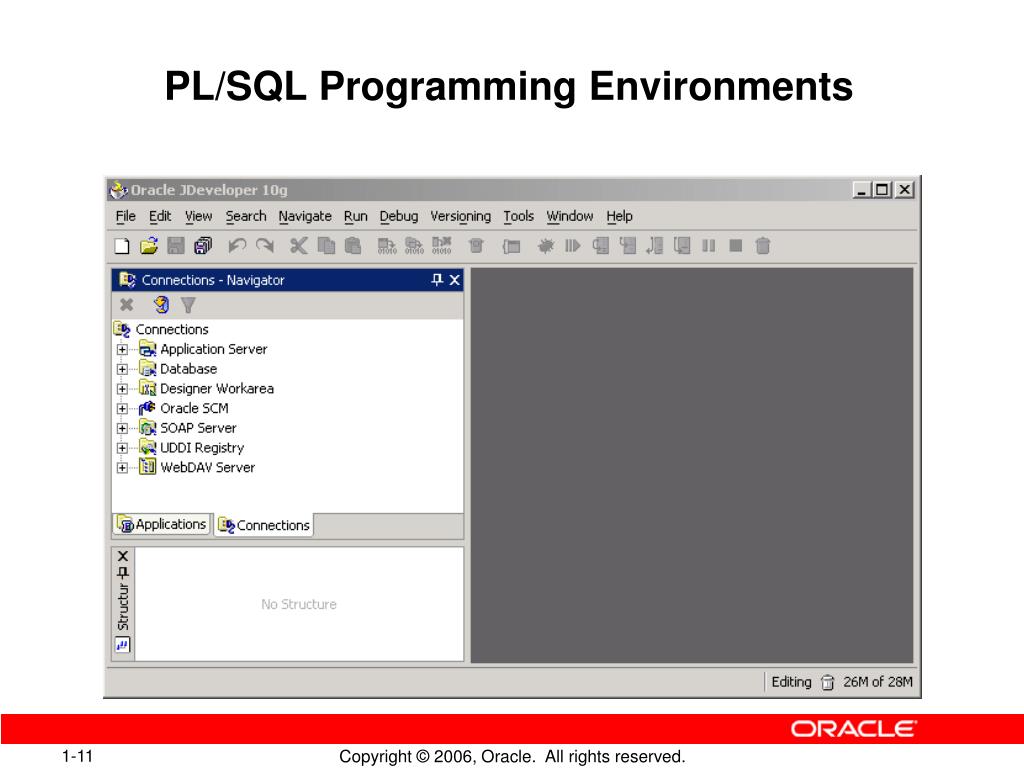The image size is (1024, 768).
Task: Click the Resume debug icon
Action: click(x=573, y=246)
